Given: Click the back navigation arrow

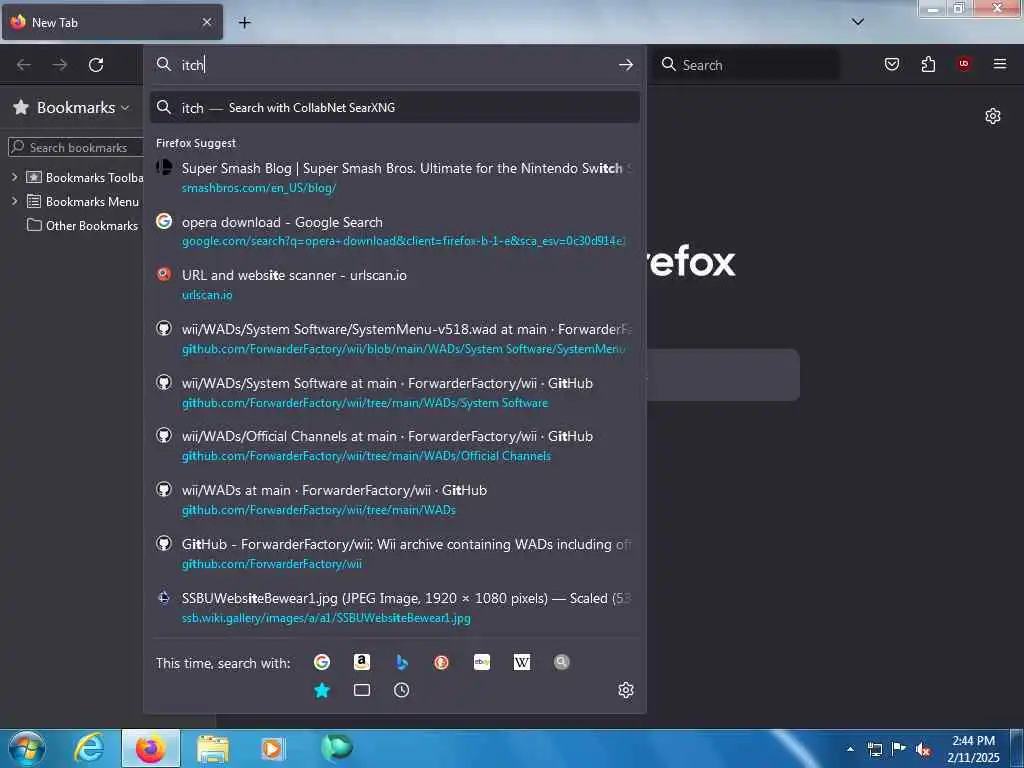Looking at the screenshot, I should 24,65.
